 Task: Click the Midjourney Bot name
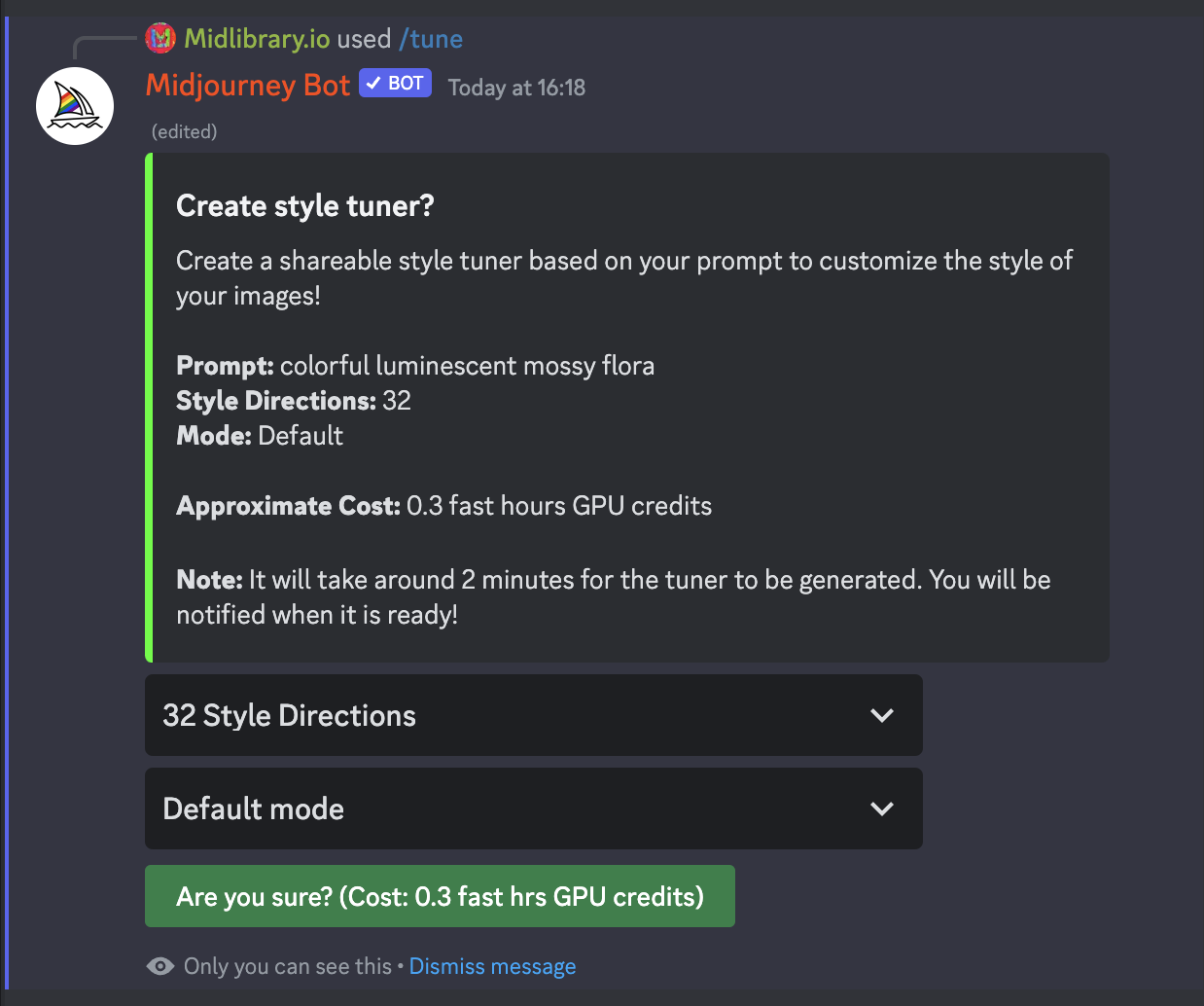click(x=248, y=85)
